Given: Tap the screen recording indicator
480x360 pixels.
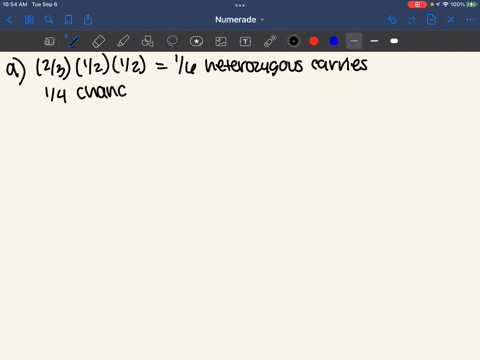Looking at the screenshot, I should point(417,4).
